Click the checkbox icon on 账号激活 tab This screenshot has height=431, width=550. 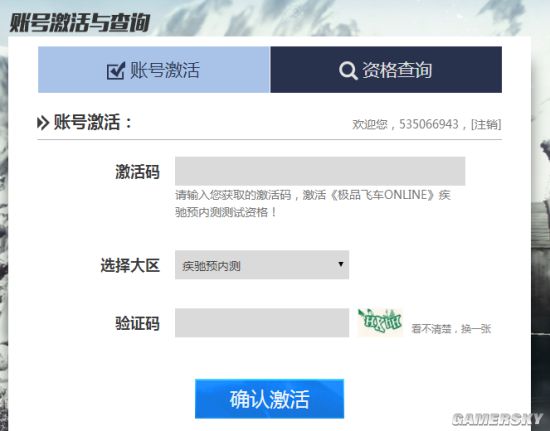coord(116,70)
